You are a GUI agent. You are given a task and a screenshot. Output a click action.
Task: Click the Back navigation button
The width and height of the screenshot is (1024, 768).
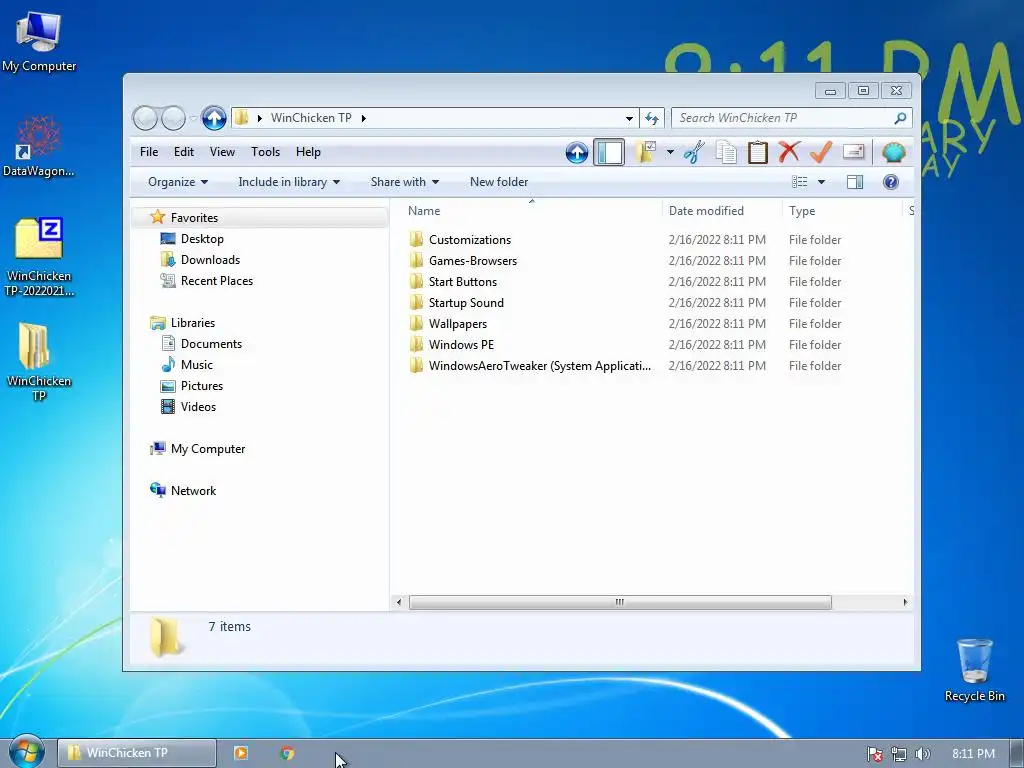click(145, 118)
